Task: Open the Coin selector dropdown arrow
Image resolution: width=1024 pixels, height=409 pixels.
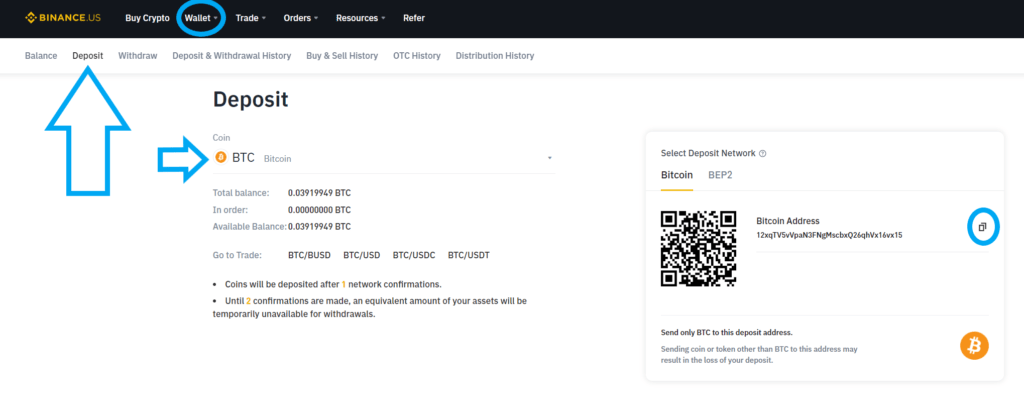Action: (x=550, y=158)
